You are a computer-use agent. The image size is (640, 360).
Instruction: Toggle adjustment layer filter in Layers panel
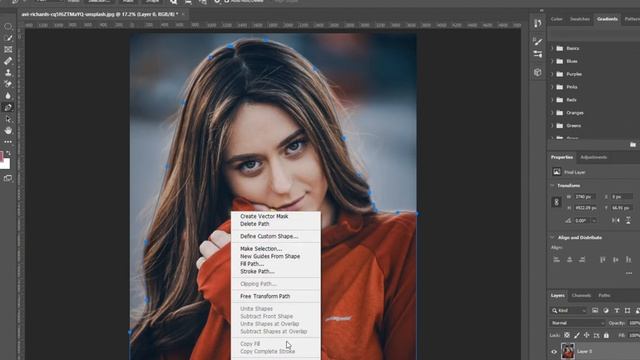[x=606, y=311]
